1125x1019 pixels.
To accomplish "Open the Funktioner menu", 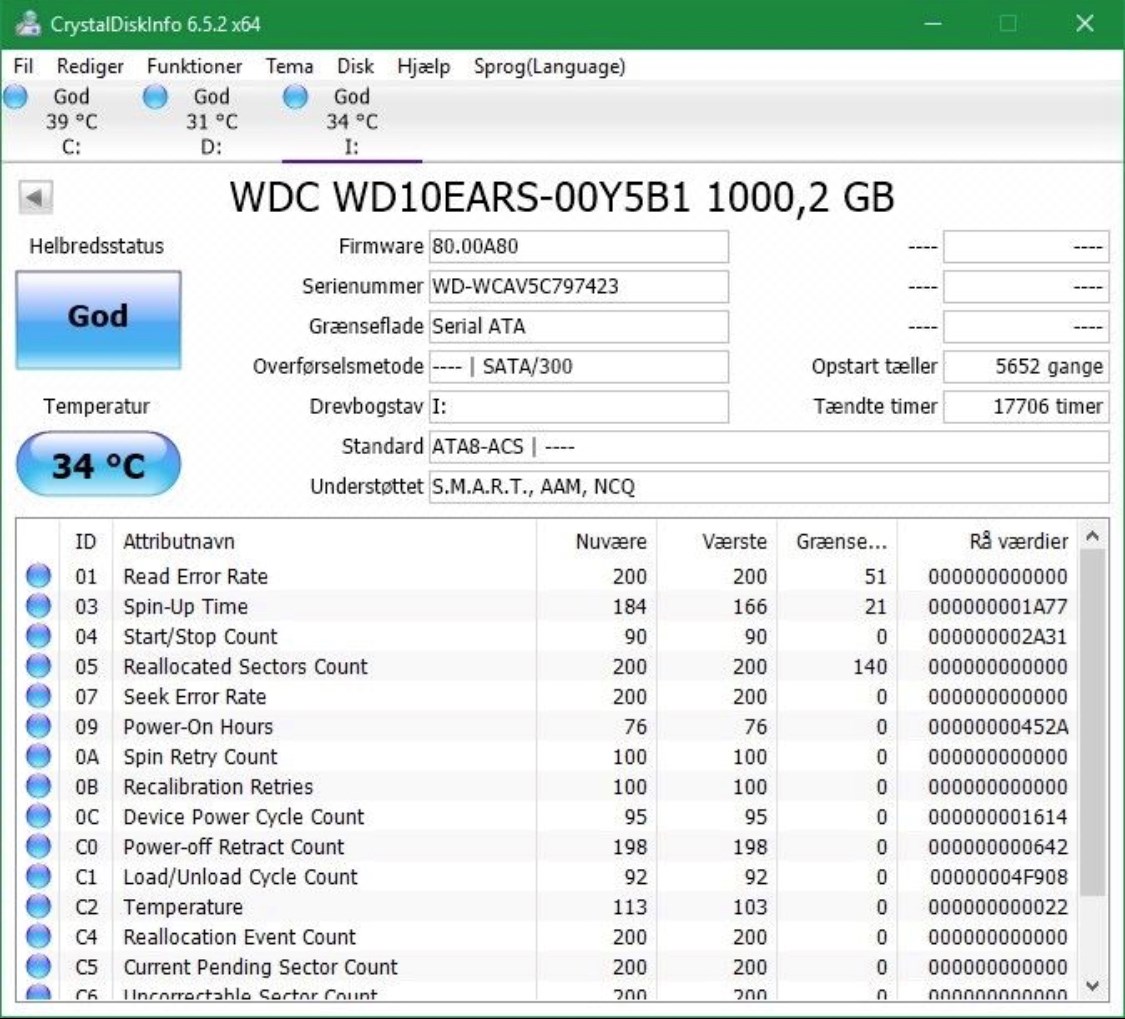I will pyautogui.click(x=194, y=66).
